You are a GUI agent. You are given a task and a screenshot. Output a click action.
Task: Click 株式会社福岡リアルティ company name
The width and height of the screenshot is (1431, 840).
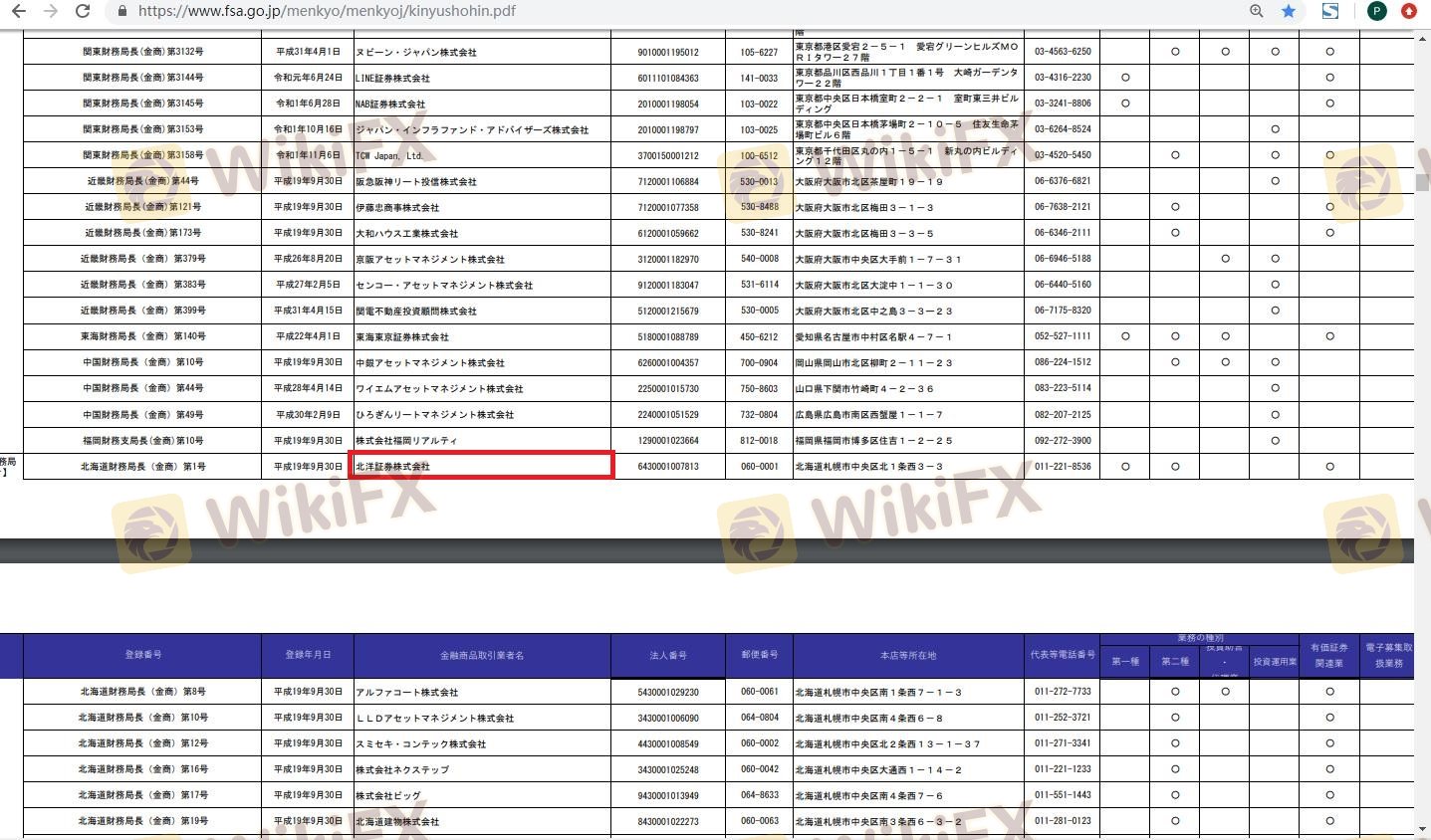coord(406,440)
